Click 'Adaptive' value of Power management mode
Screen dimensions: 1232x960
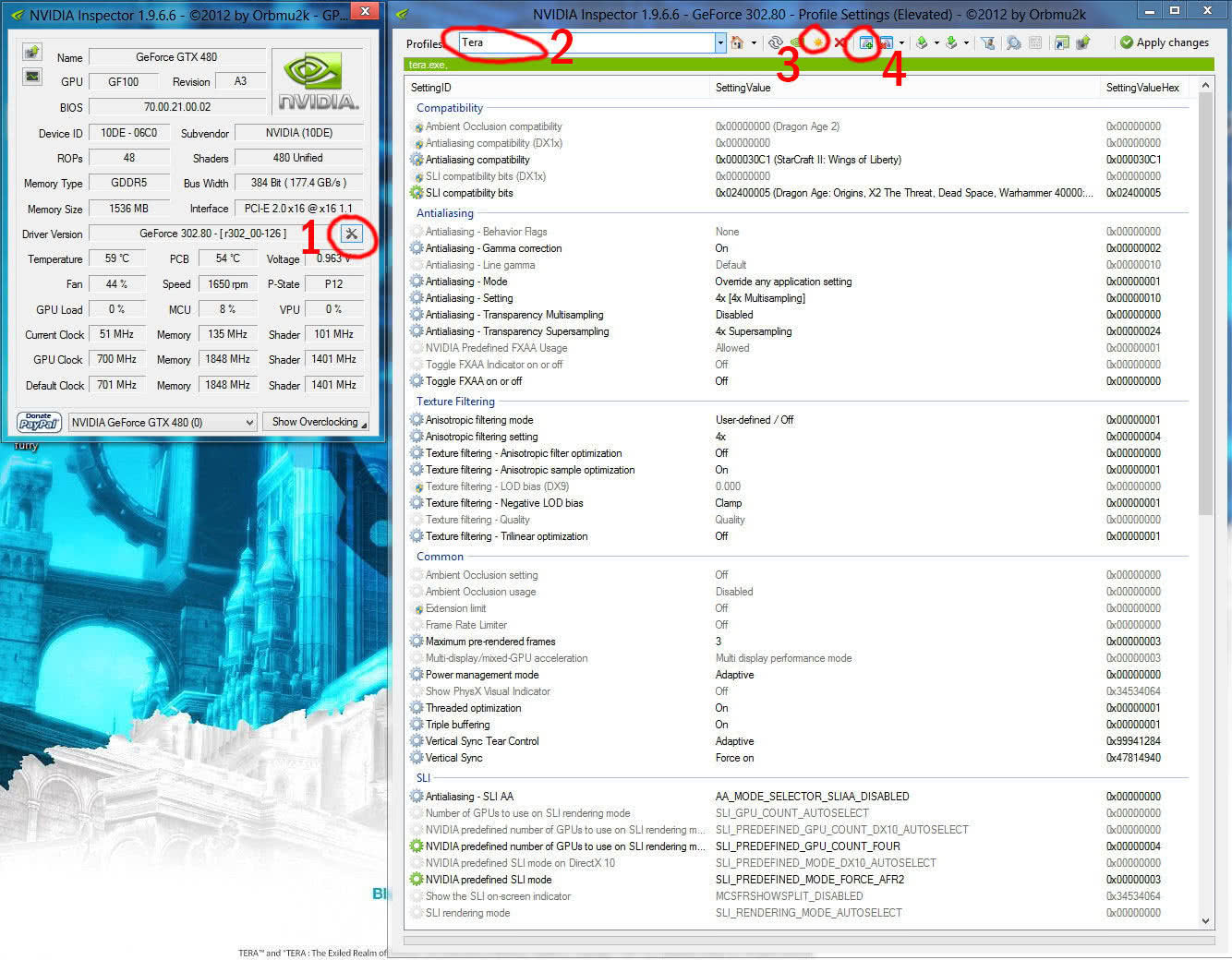(734, 675)
